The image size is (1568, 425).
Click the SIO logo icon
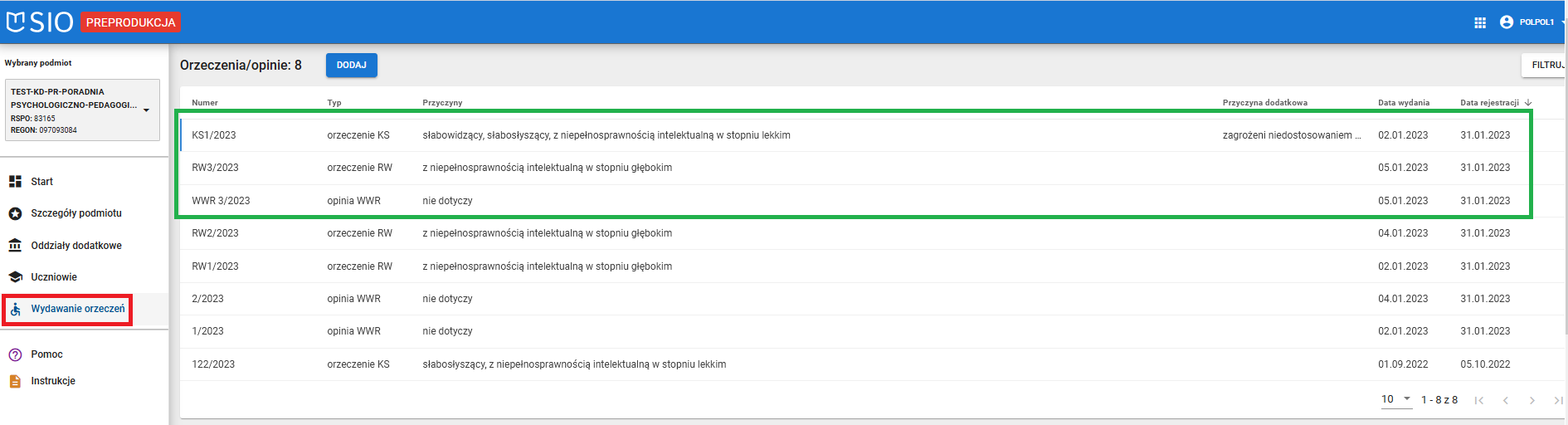[17, 22]
